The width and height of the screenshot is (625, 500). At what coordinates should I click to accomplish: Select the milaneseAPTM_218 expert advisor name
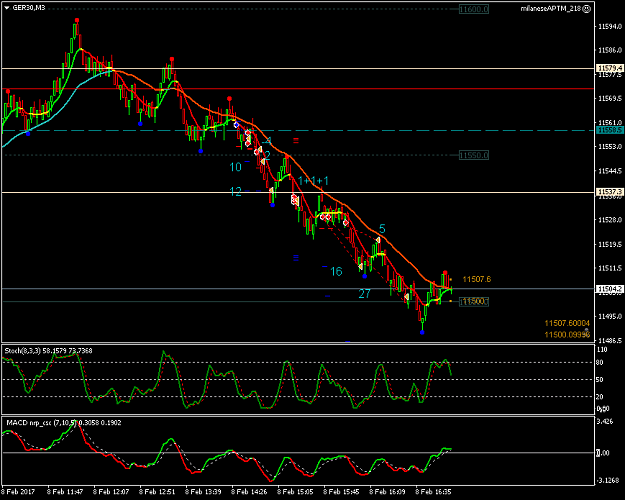pos(550,9)
